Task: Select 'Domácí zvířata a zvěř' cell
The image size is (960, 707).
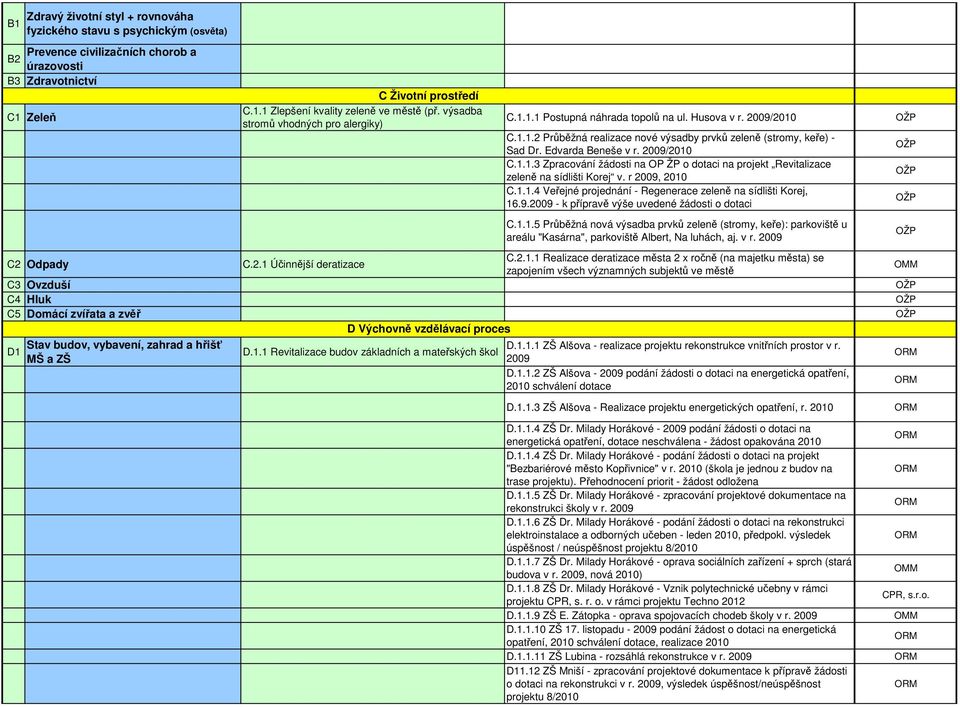Action: [x=133, y=314]
